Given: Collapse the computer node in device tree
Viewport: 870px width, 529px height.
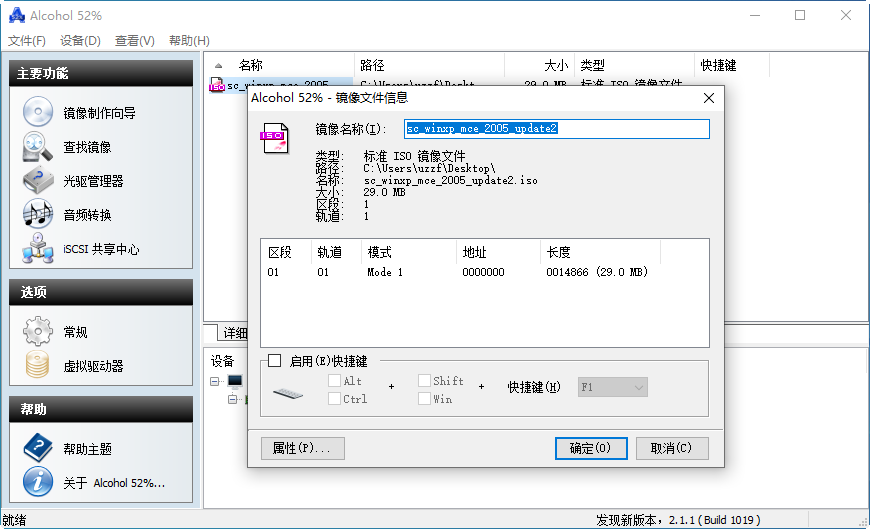Looking at the screenshot, I should click(215, 381).
